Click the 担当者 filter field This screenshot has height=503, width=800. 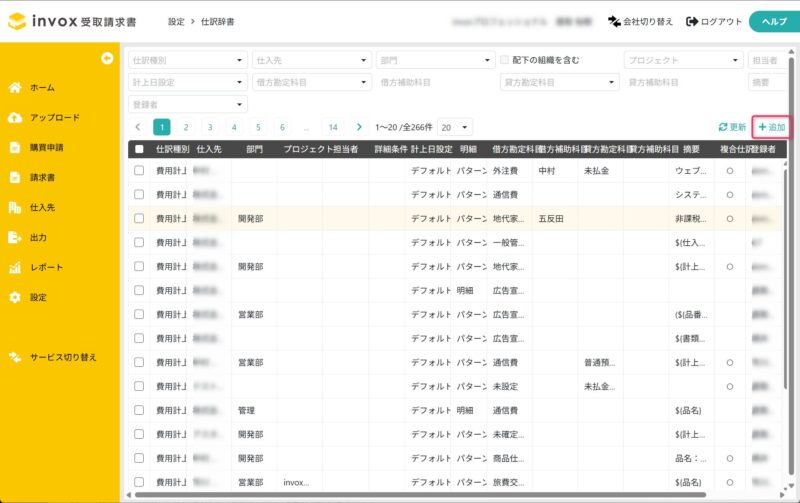768,60
